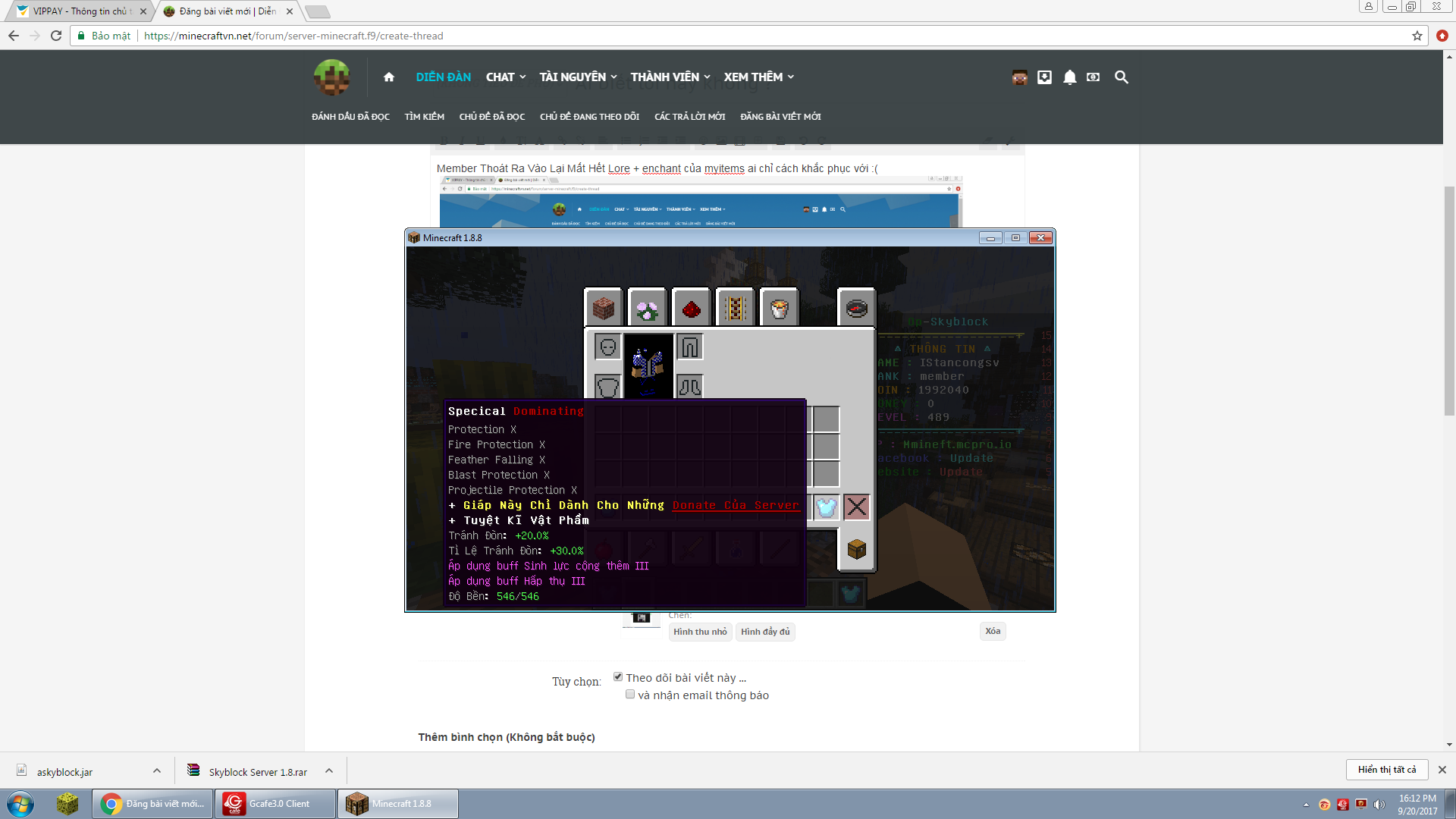Open the Miscellaneous bucket tab

pyautogui.click(x=779, y=307)
